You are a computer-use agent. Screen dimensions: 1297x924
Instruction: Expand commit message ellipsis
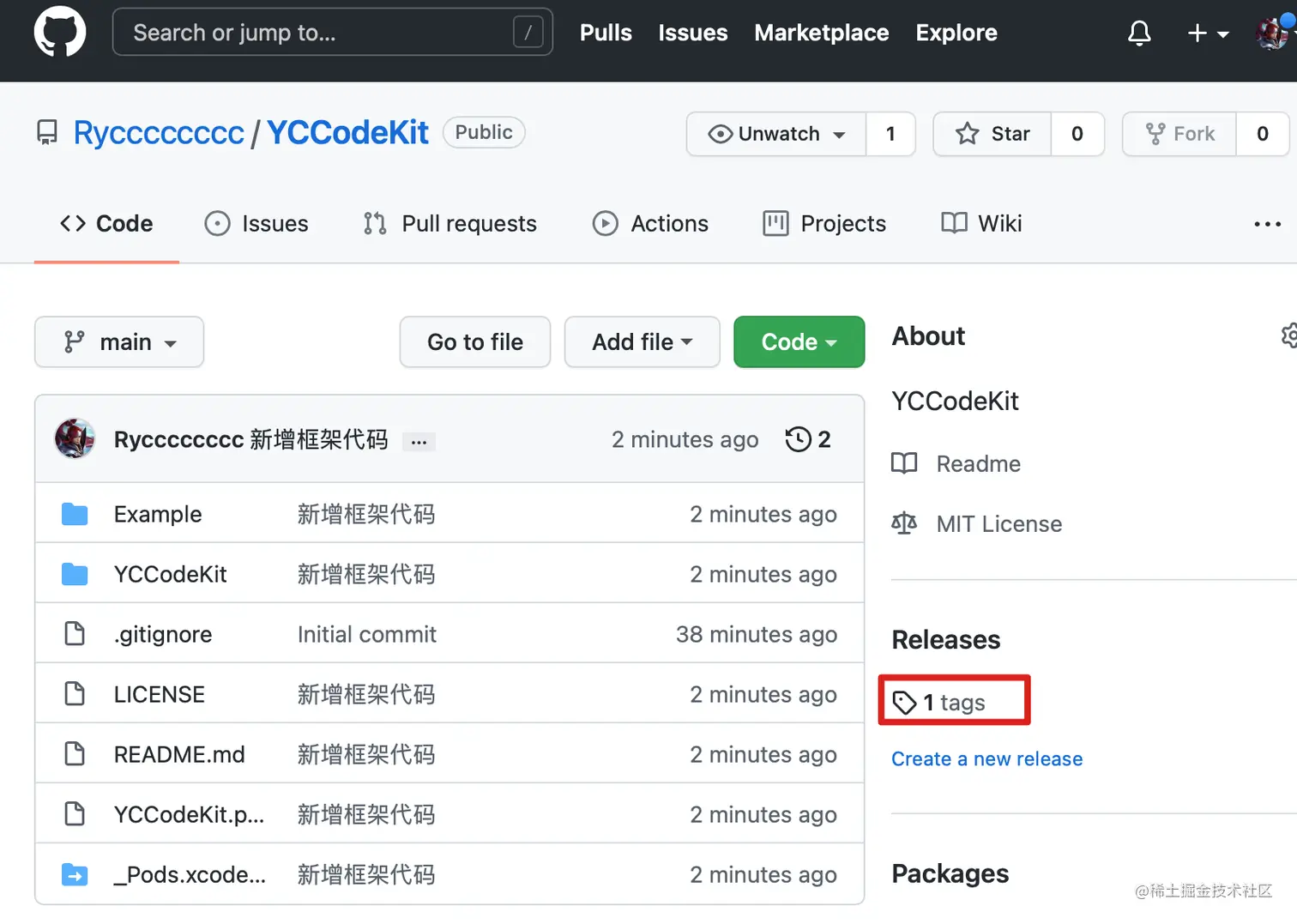coord(419,442)
